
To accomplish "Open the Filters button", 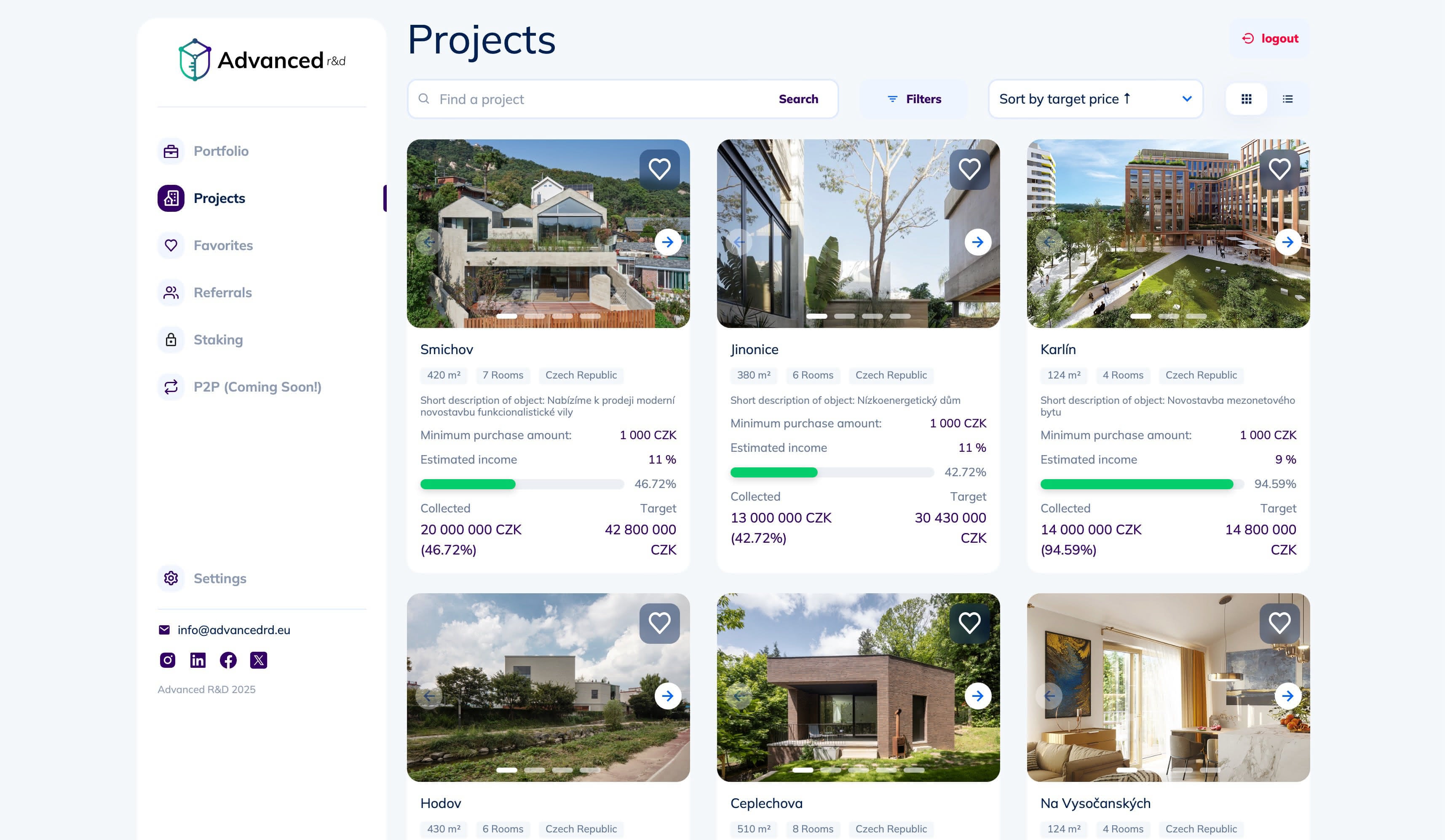I will [914, 99].
